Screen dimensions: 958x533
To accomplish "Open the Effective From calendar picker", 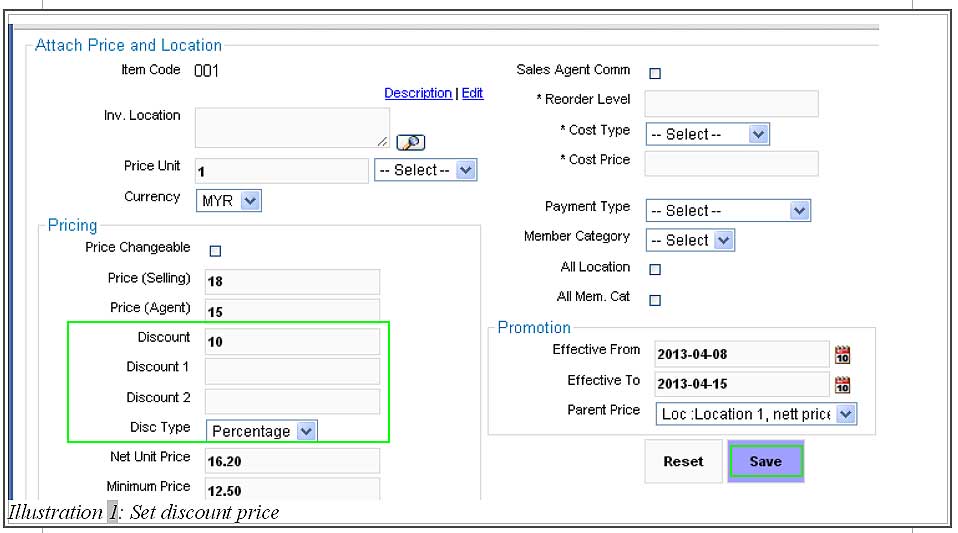I will (843, 355).
